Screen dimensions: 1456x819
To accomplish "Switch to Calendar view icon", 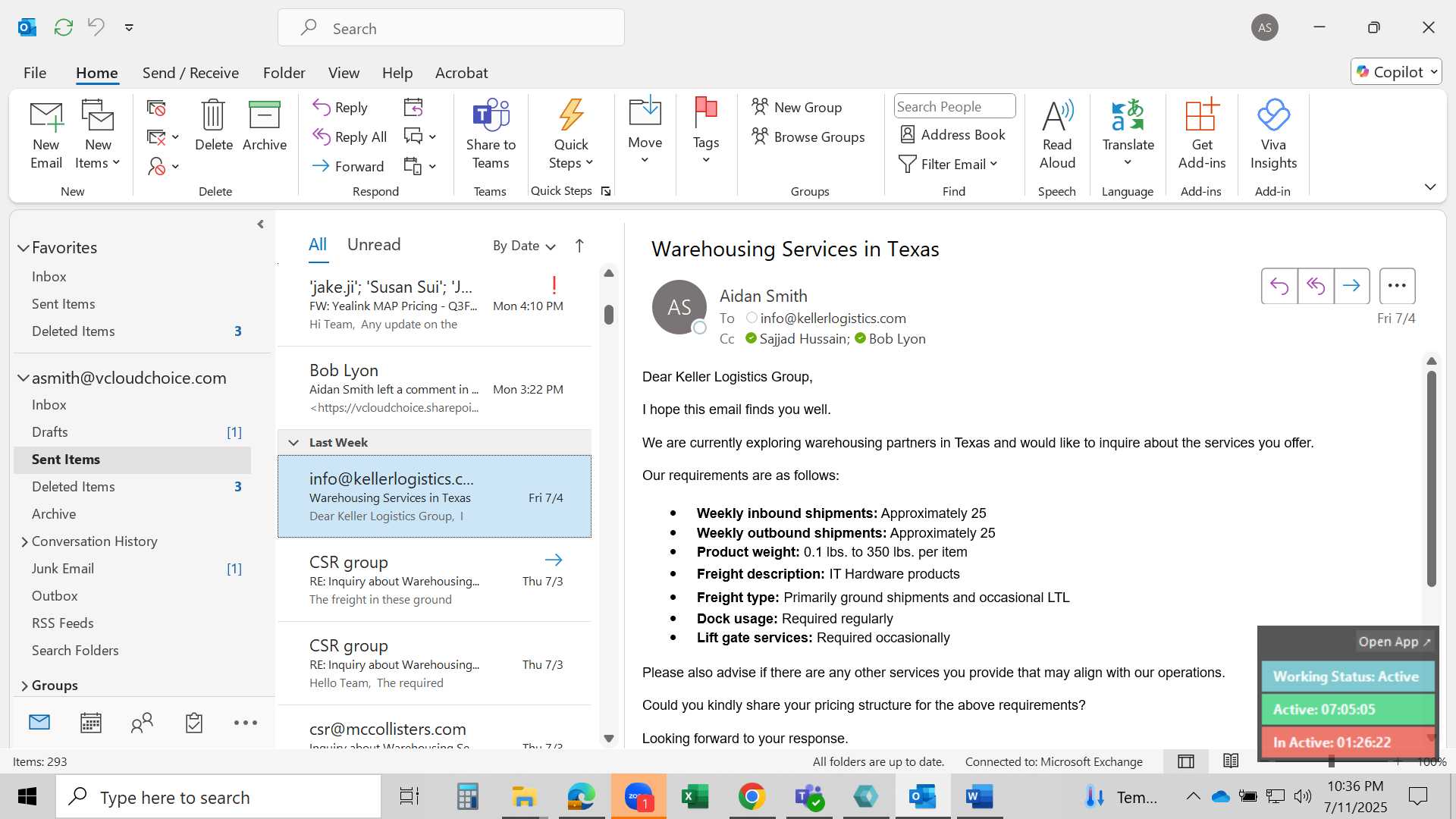I will coord(91,723).
